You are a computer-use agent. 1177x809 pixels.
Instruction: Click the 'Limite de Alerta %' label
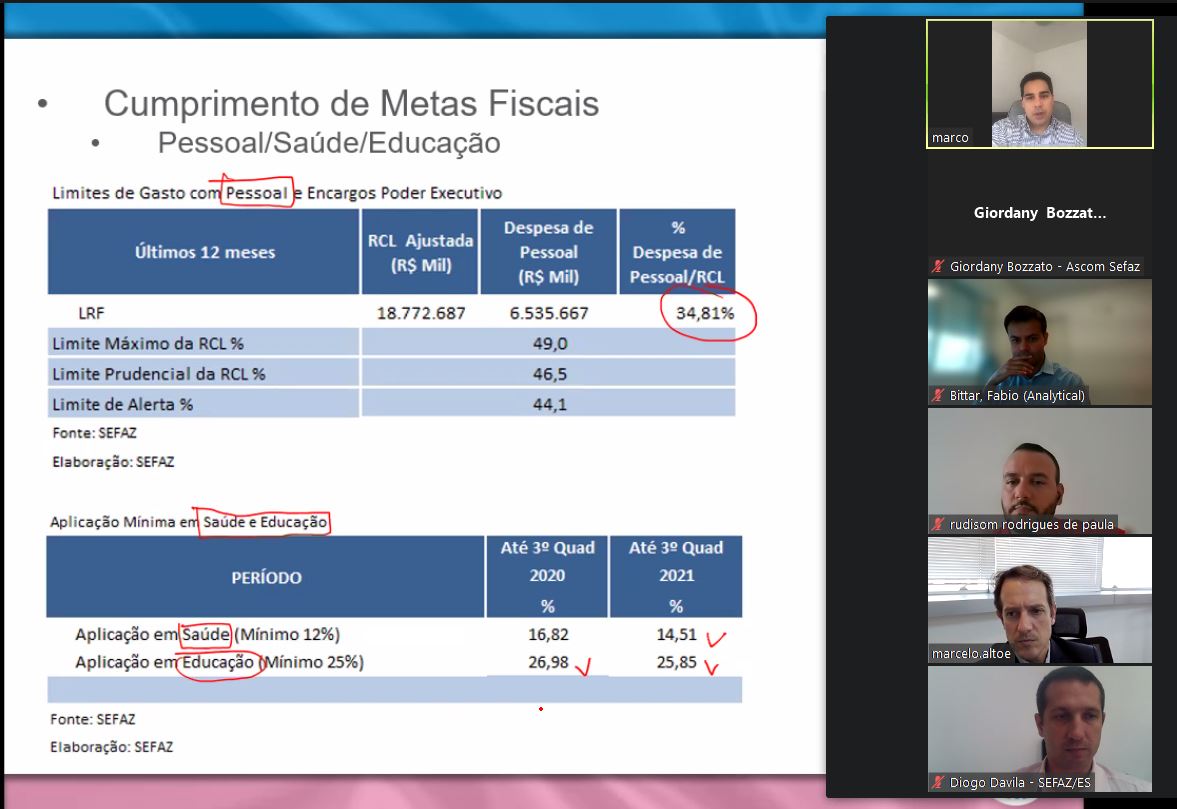coord(122,404)
